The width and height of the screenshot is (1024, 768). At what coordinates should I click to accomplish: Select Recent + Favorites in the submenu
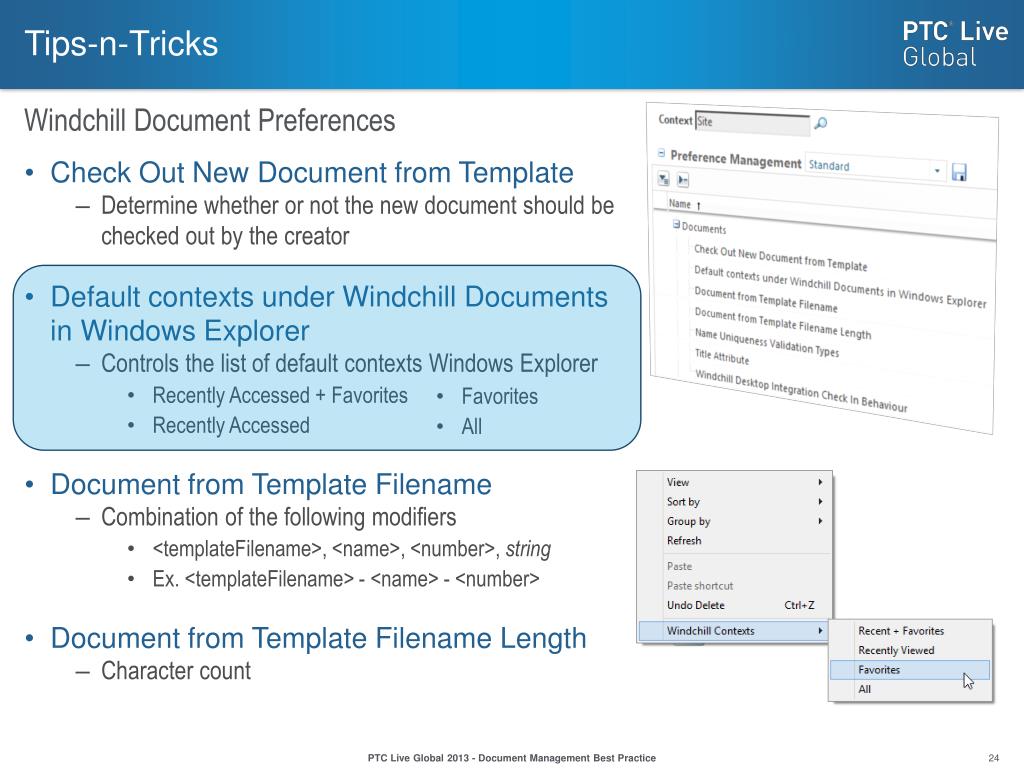[x=910, y=631]
